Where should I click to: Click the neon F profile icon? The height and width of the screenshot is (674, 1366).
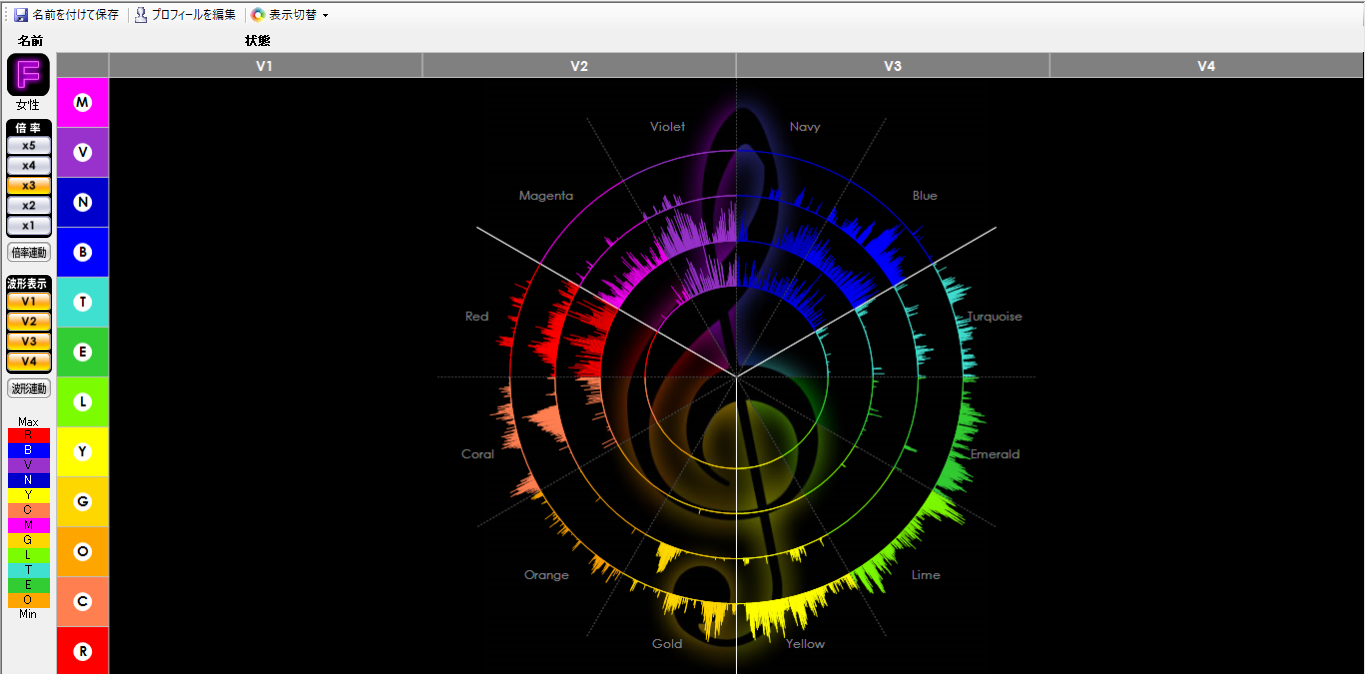28,76
